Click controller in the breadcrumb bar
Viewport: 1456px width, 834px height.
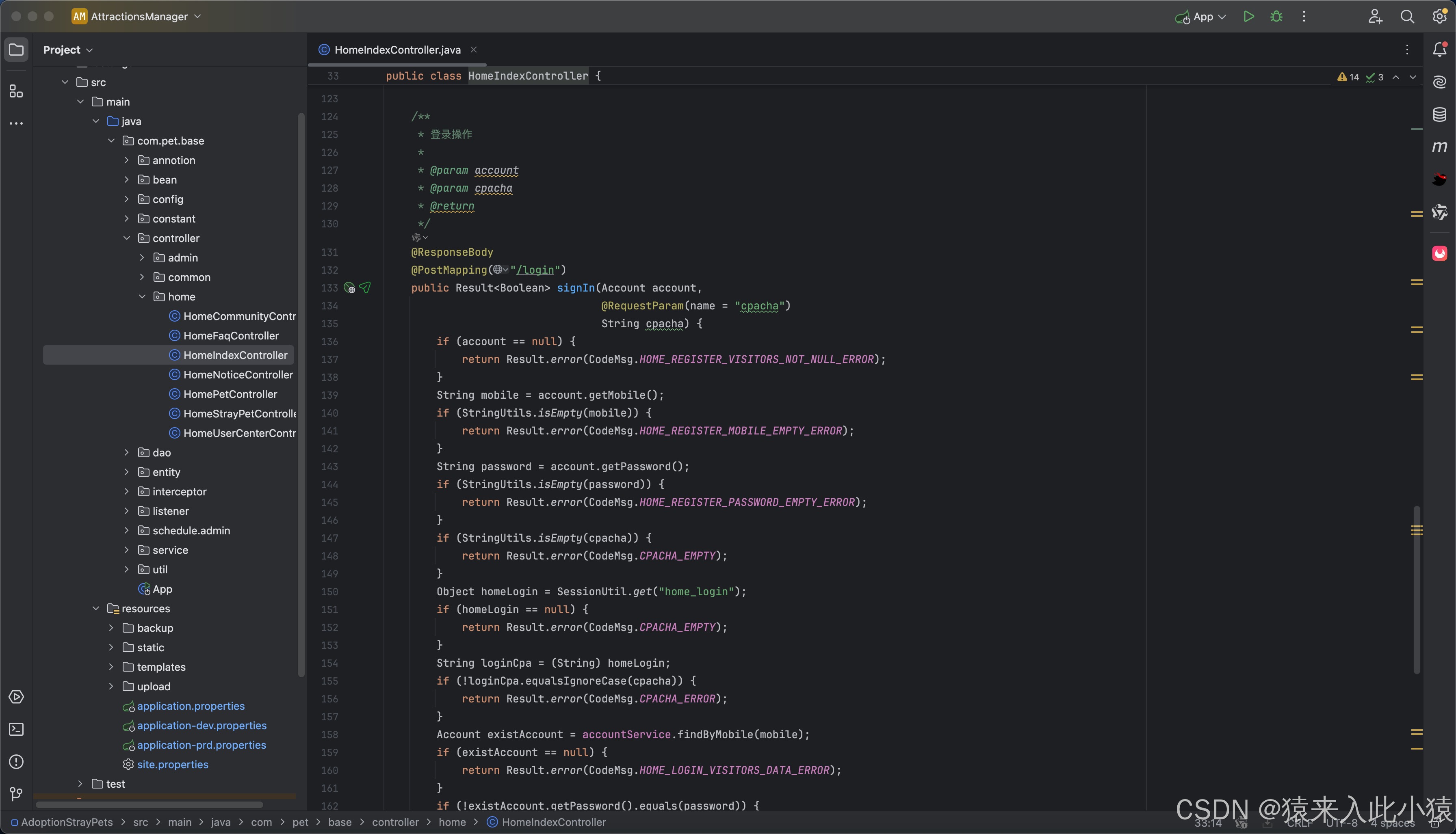395,822
